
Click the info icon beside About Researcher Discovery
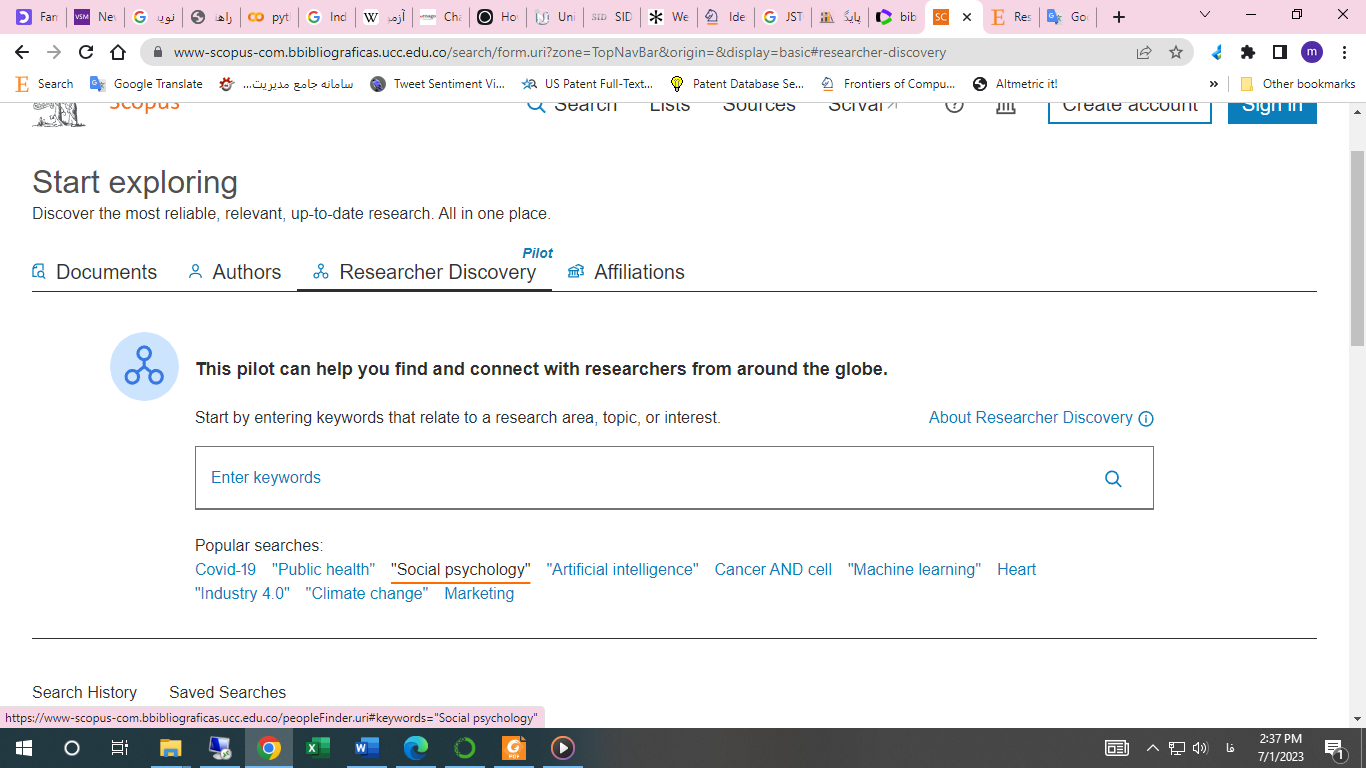[1146, 419]
